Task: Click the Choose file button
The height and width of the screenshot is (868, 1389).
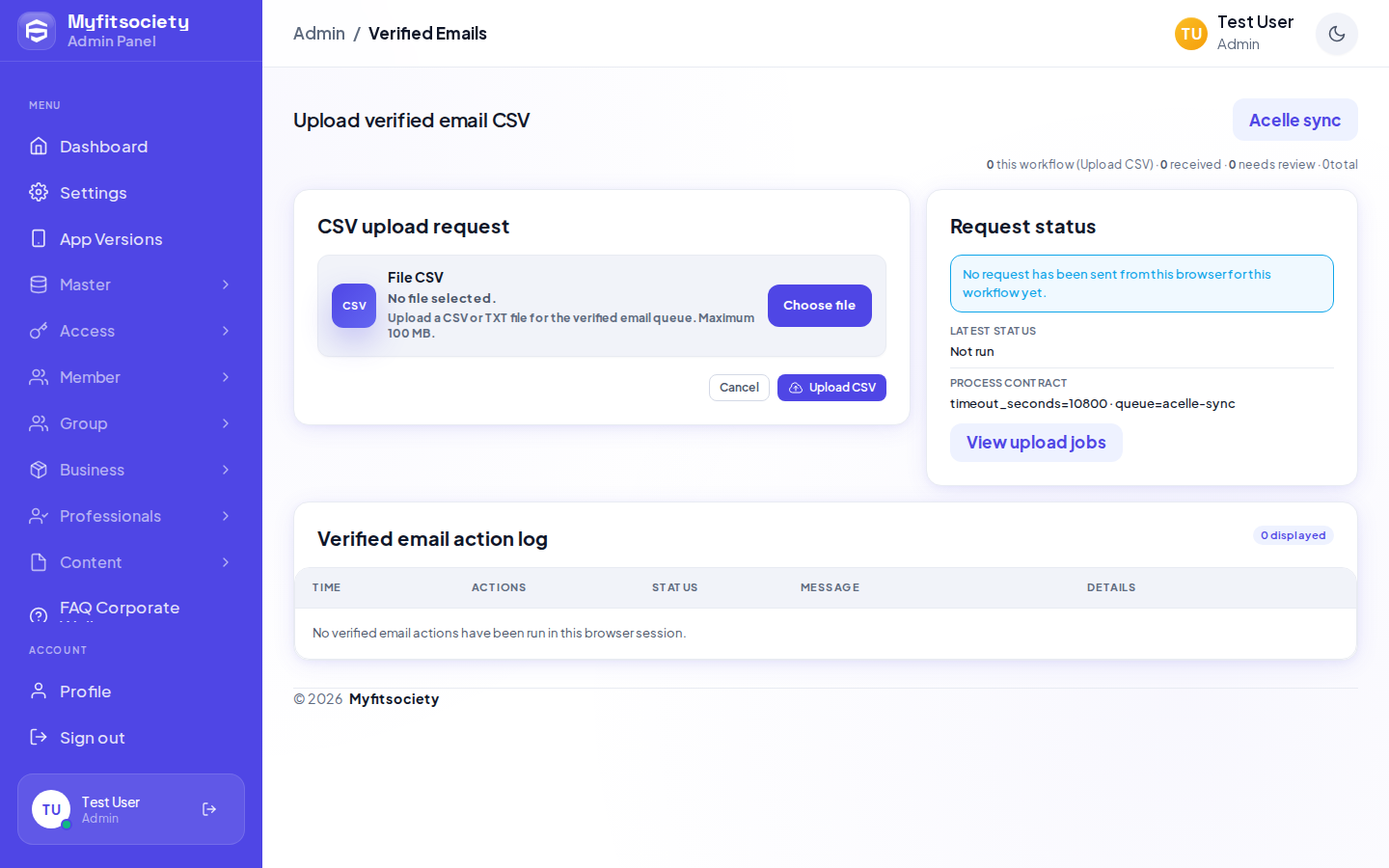Action: tap(820, 306)
